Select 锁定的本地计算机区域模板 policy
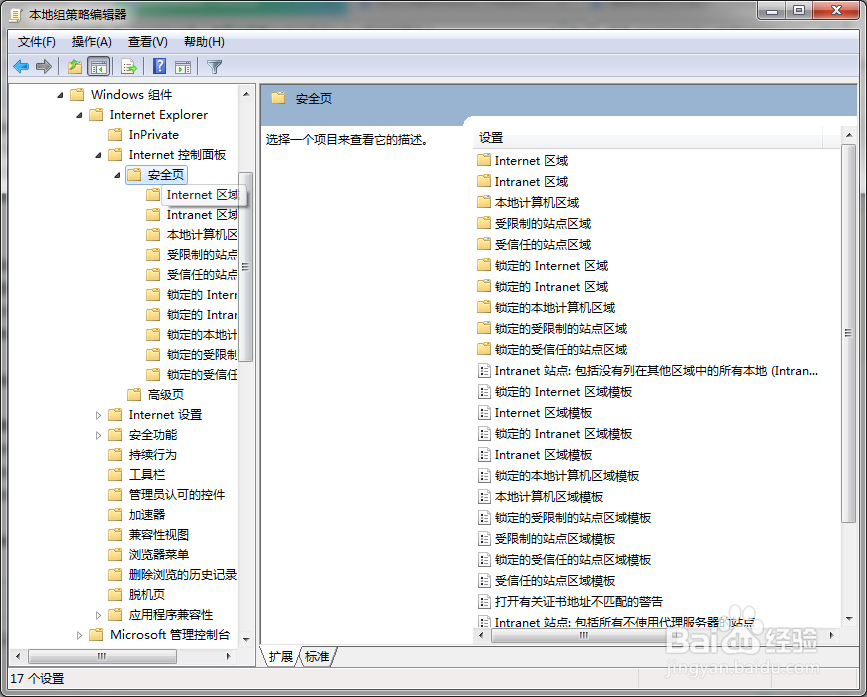This screenshot has width=867, height=697. coord(567,475)
